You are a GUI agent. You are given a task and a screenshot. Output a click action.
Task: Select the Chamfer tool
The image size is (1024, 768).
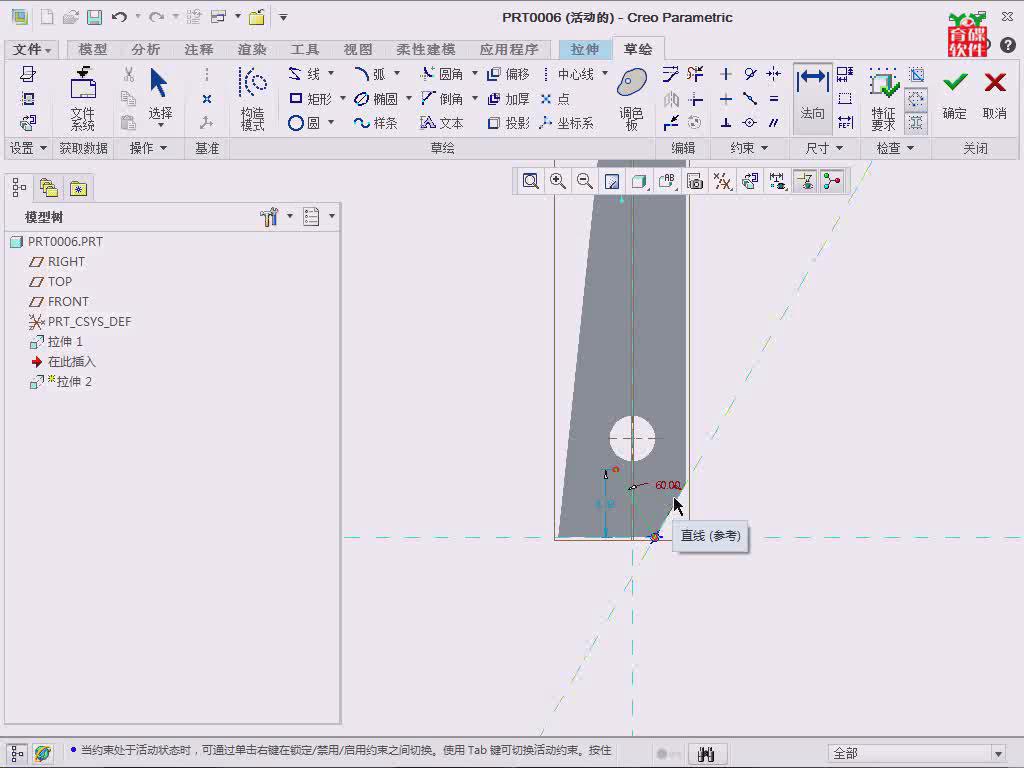click(441, 99)
